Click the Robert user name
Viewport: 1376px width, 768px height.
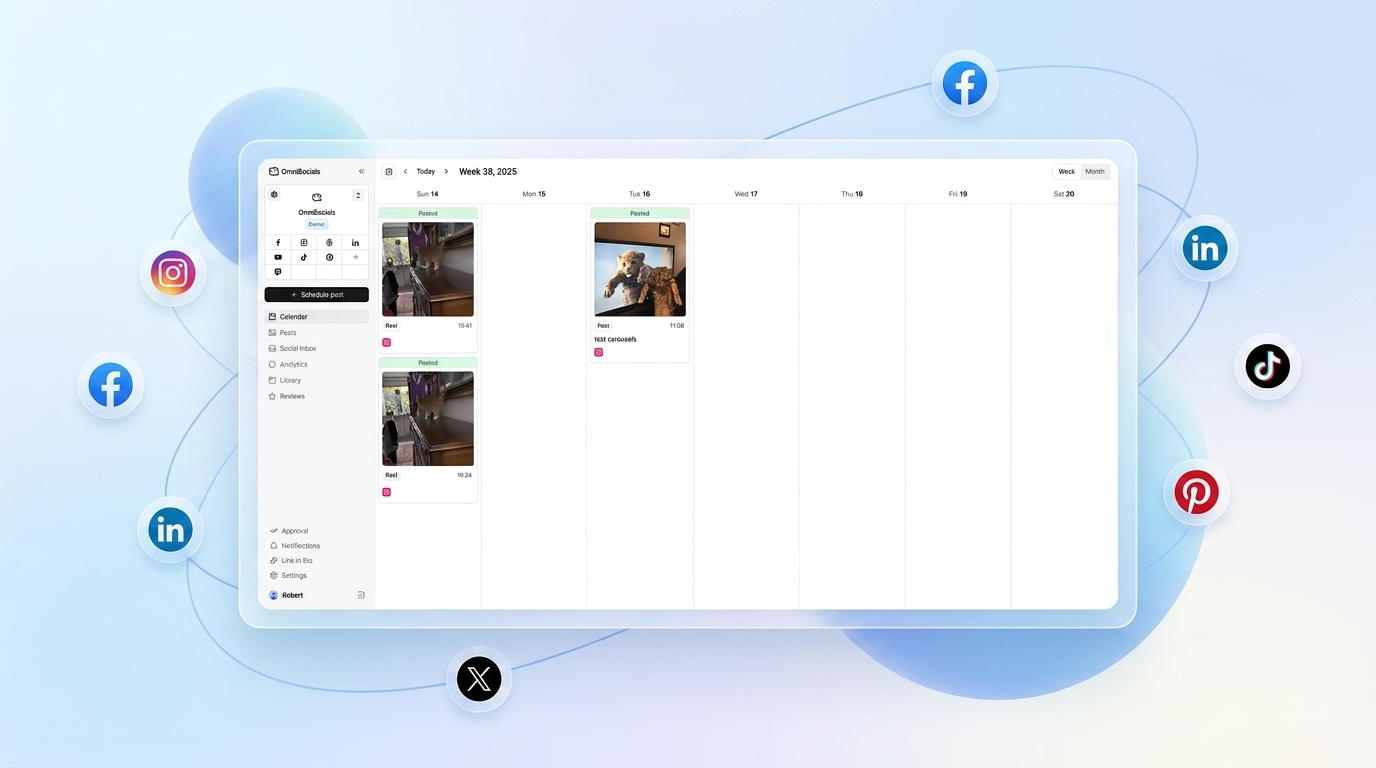(x=292, y=595)
